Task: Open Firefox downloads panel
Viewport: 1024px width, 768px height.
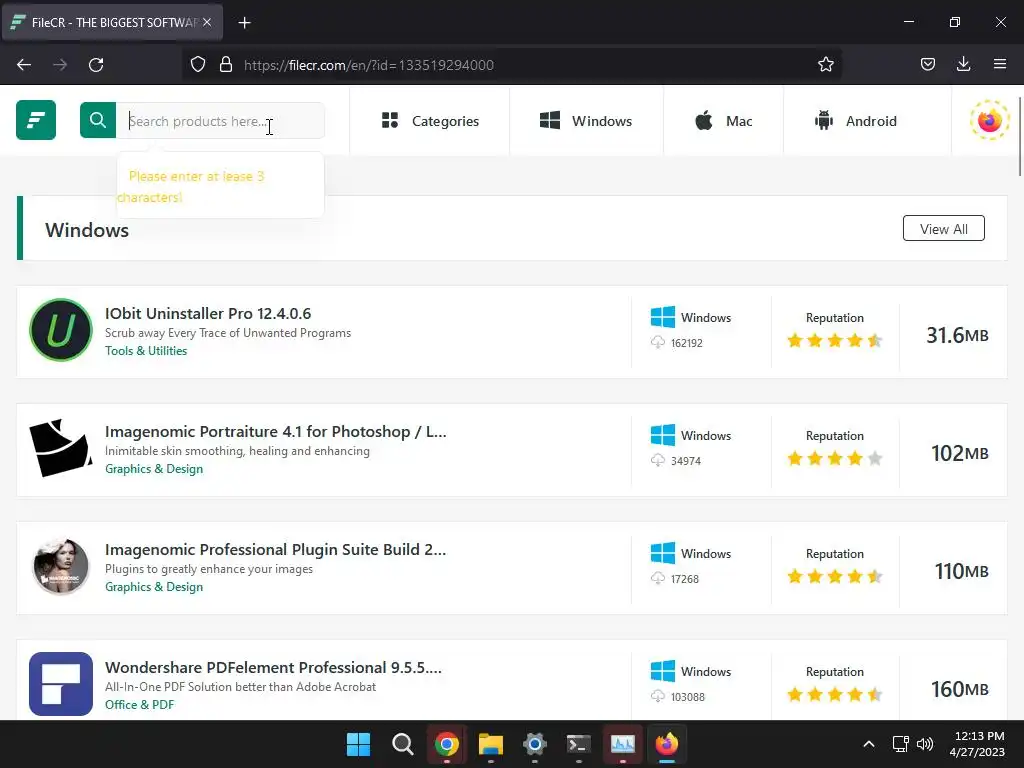Action: tap(963, 65)
